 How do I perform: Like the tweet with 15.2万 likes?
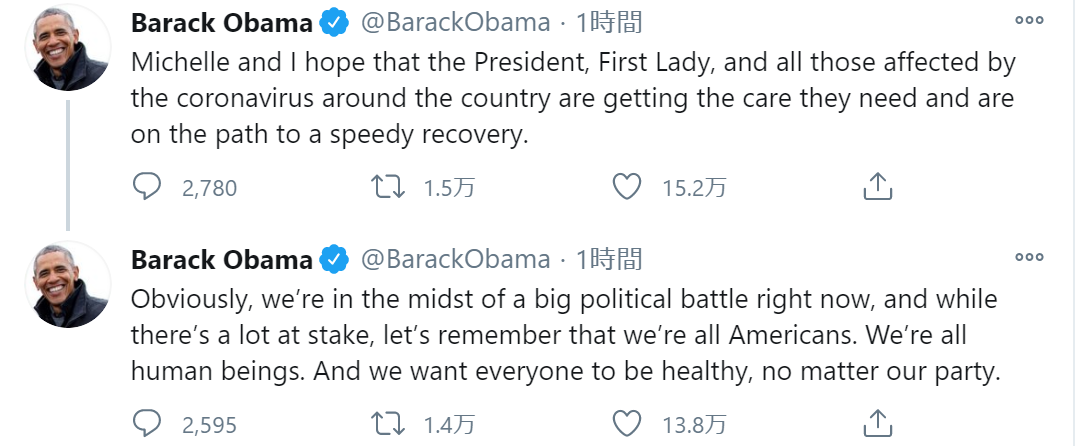[x=626, y=187]
